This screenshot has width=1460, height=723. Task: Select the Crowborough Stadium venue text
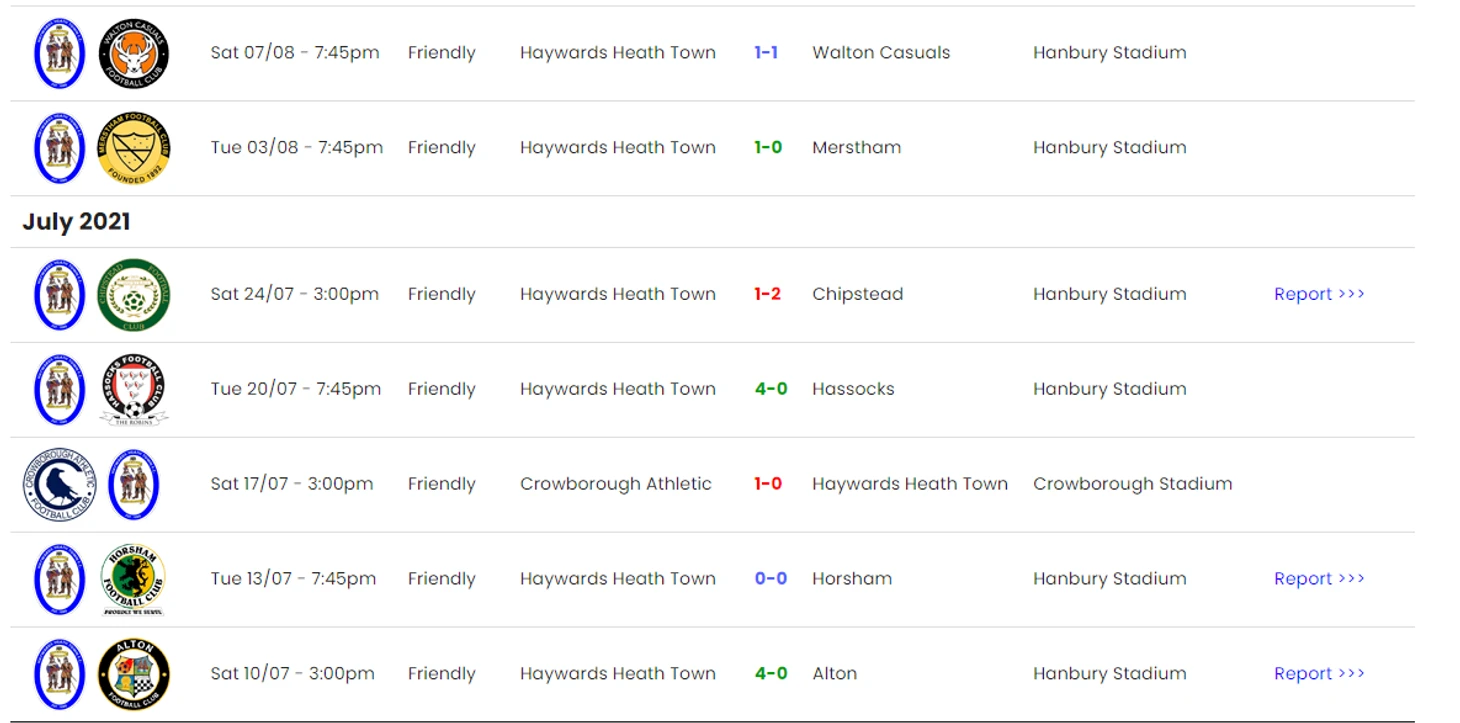pos(1132,484)
